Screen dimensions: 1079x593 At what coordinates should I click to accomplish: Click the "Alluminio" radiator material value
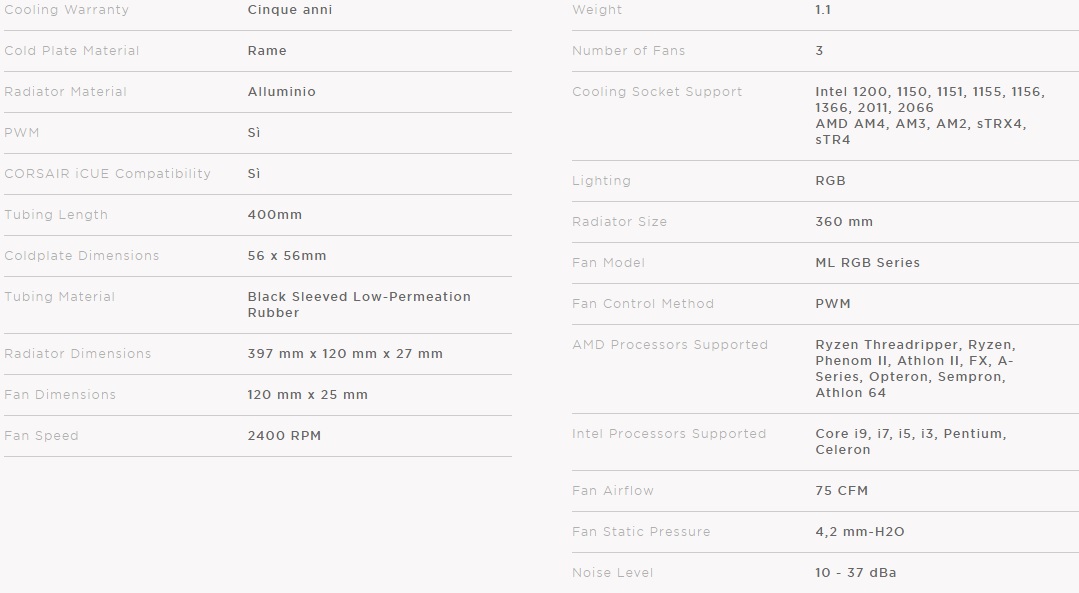[x=282, y=92]
